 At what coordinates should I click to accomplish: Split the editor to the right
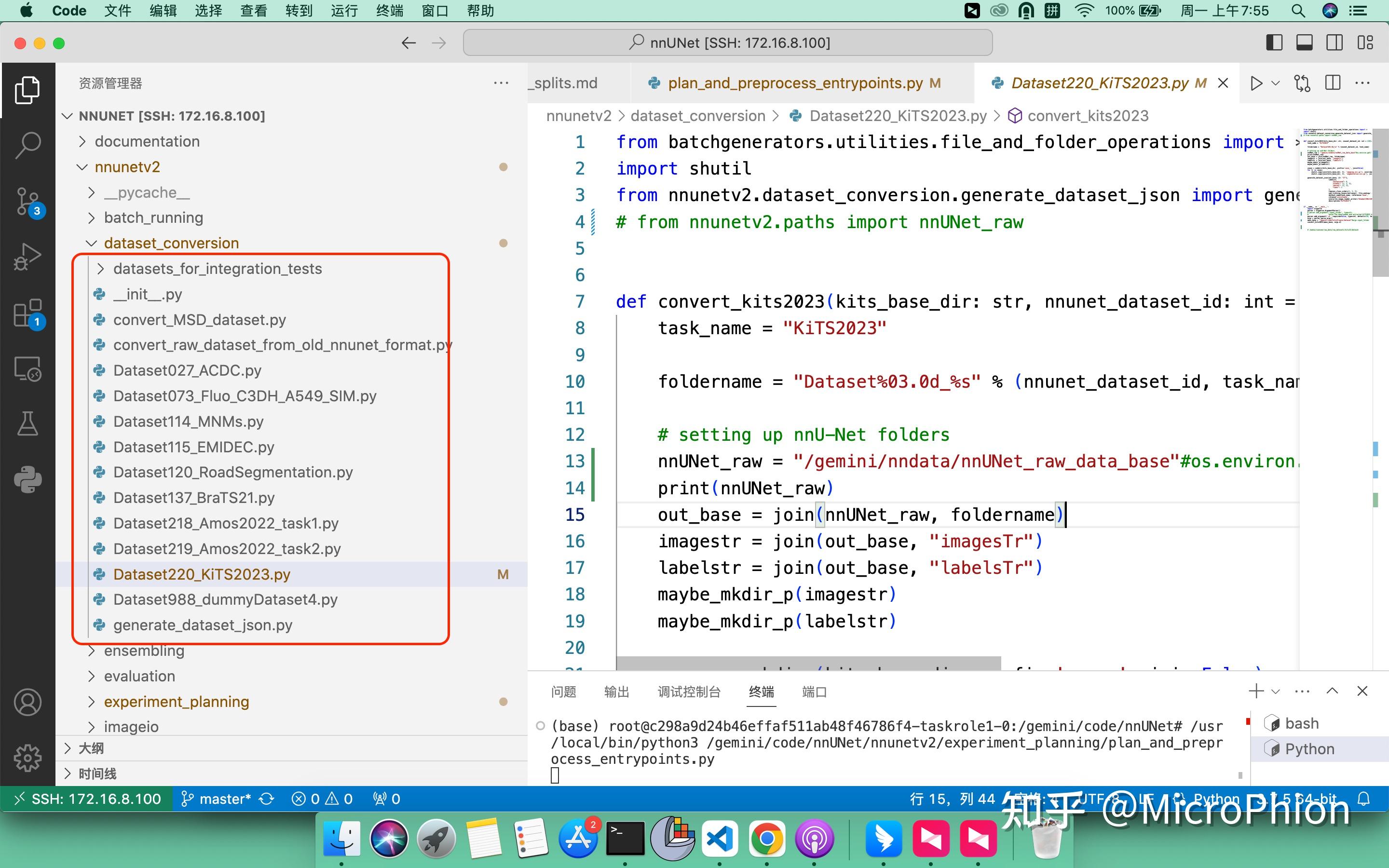1333,83
